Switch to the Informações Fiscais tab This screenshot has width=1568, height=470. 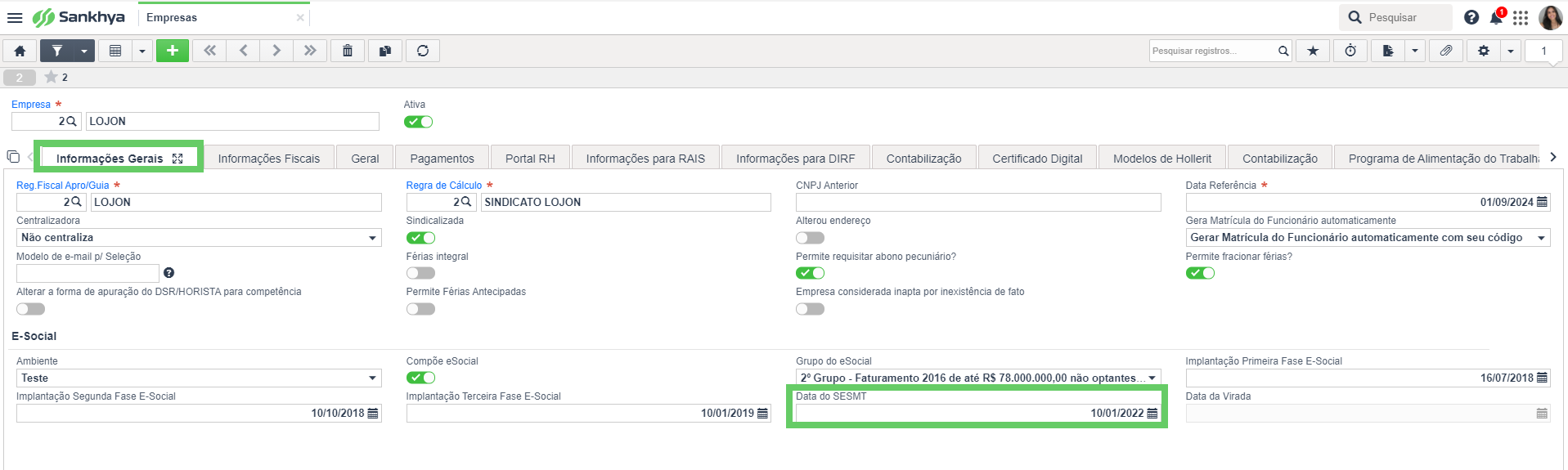click(269, 159)
